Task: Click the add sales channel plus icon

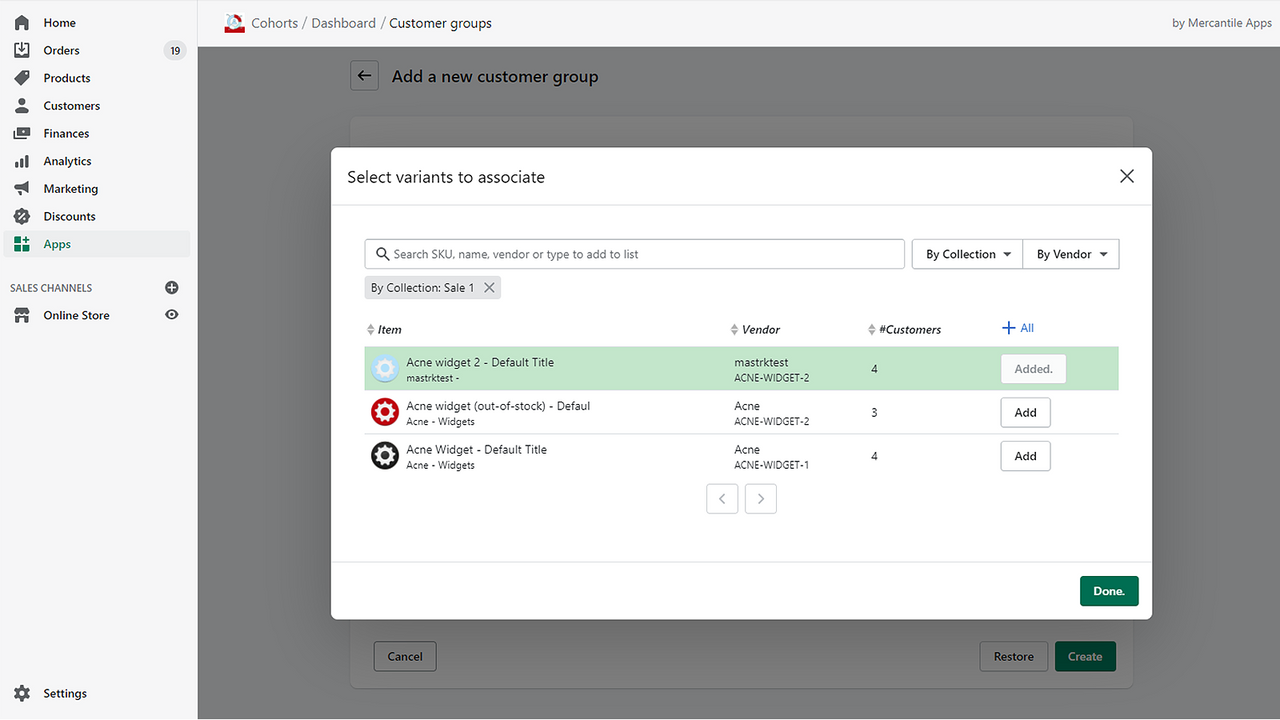Action: (x=172, y=288)
